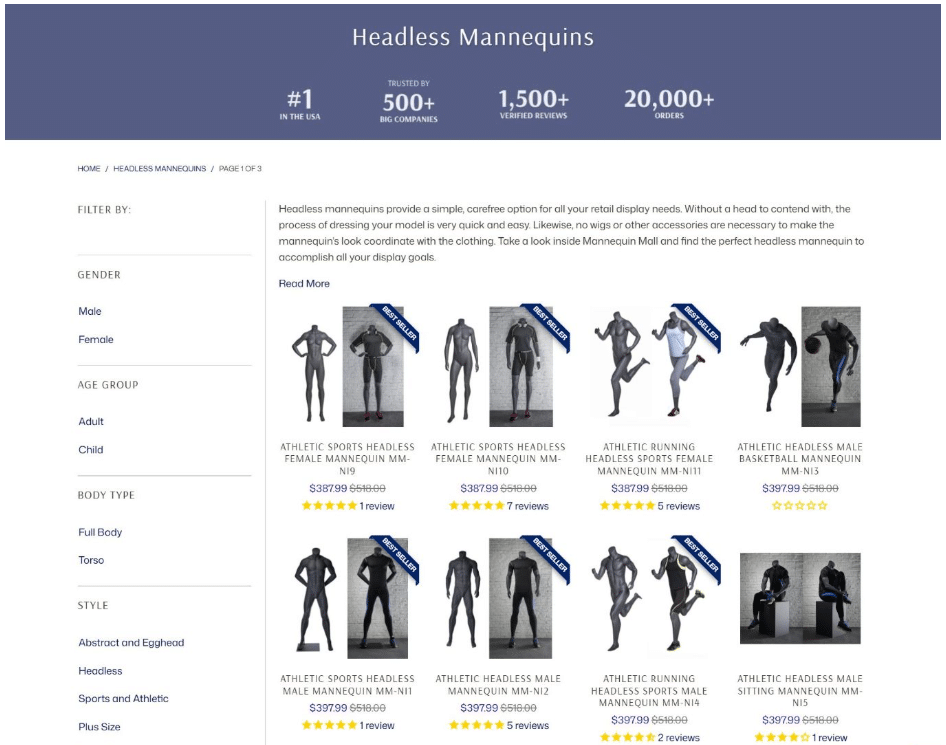Select Plus Size style filter
946x745 pixels.
tap(99, 727)
